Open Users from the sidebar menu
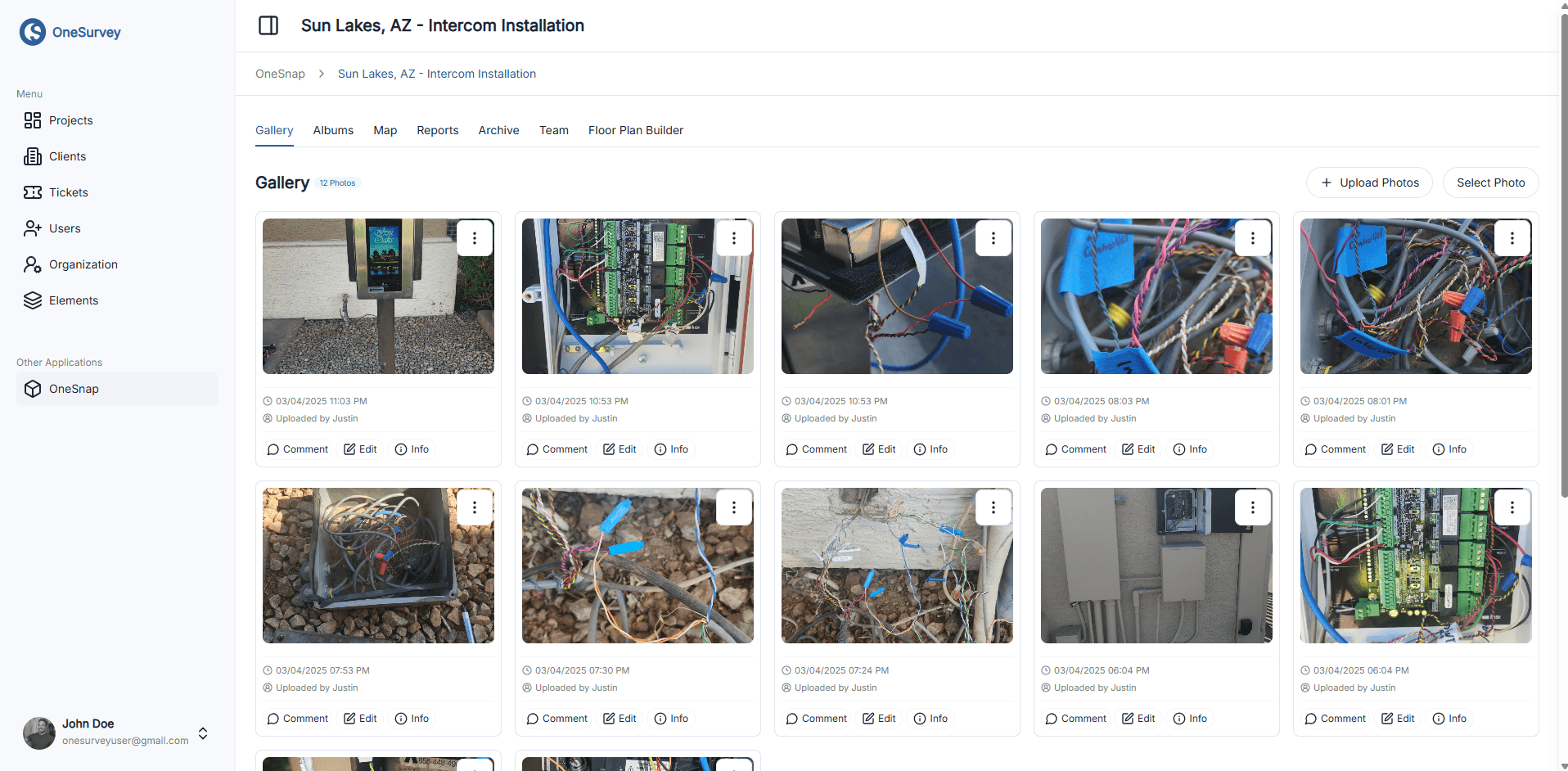 [x=65, y=228]
